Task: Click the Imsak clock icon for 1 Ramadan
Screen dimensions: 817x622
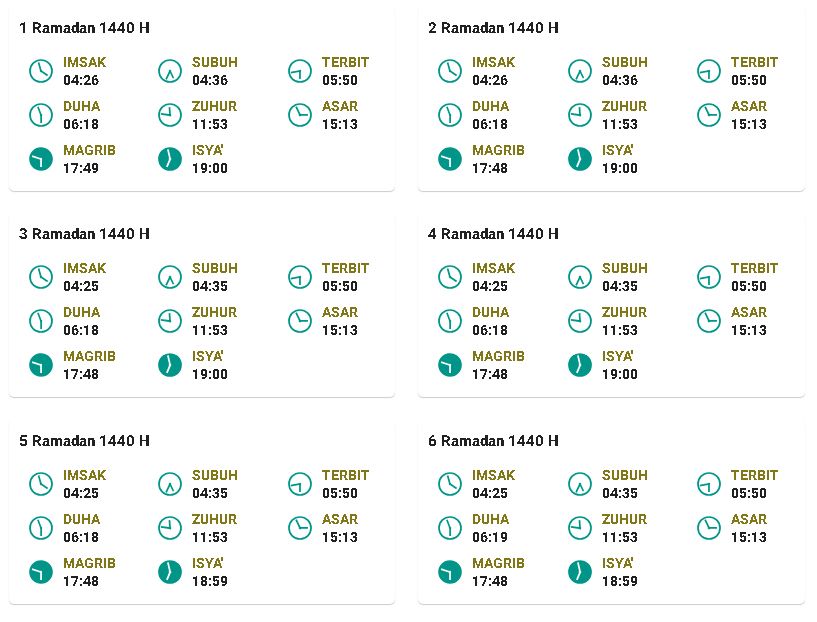Action: [41, 71]
